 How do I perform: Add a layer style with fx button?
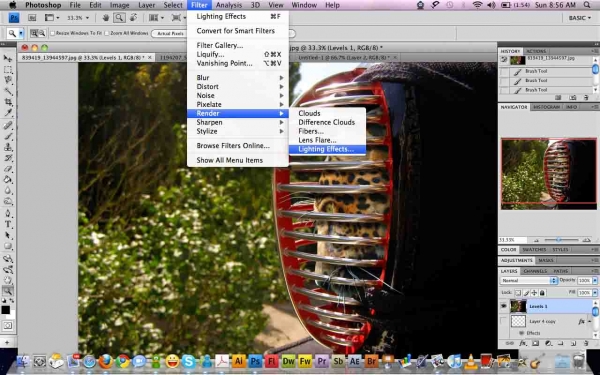pyautogui.click(x=523, y=344)
